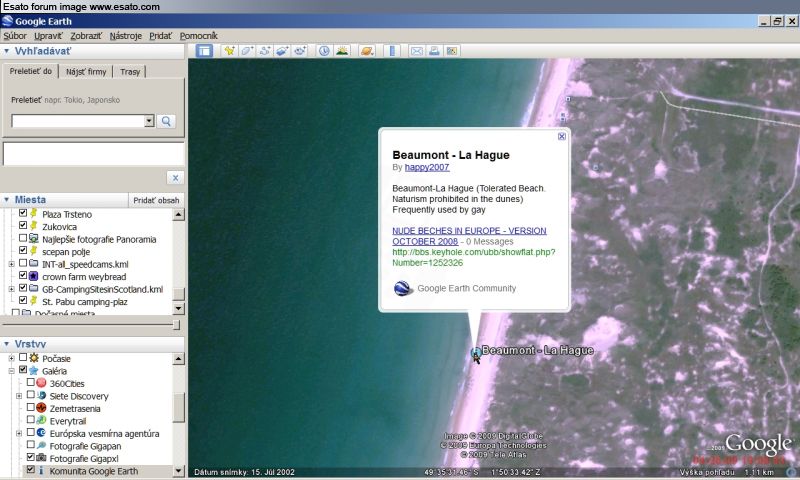Uncheck the Zukovica placemark
The width and height of the screenshot is (800, 480).
pyautogui.click(x=23, y=225)
